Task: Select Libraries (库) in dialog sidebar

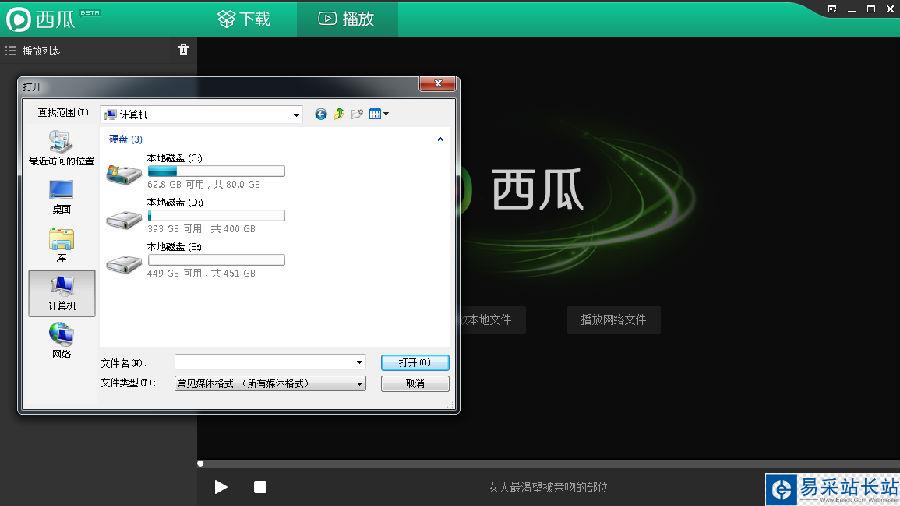Action: (61, 245)
